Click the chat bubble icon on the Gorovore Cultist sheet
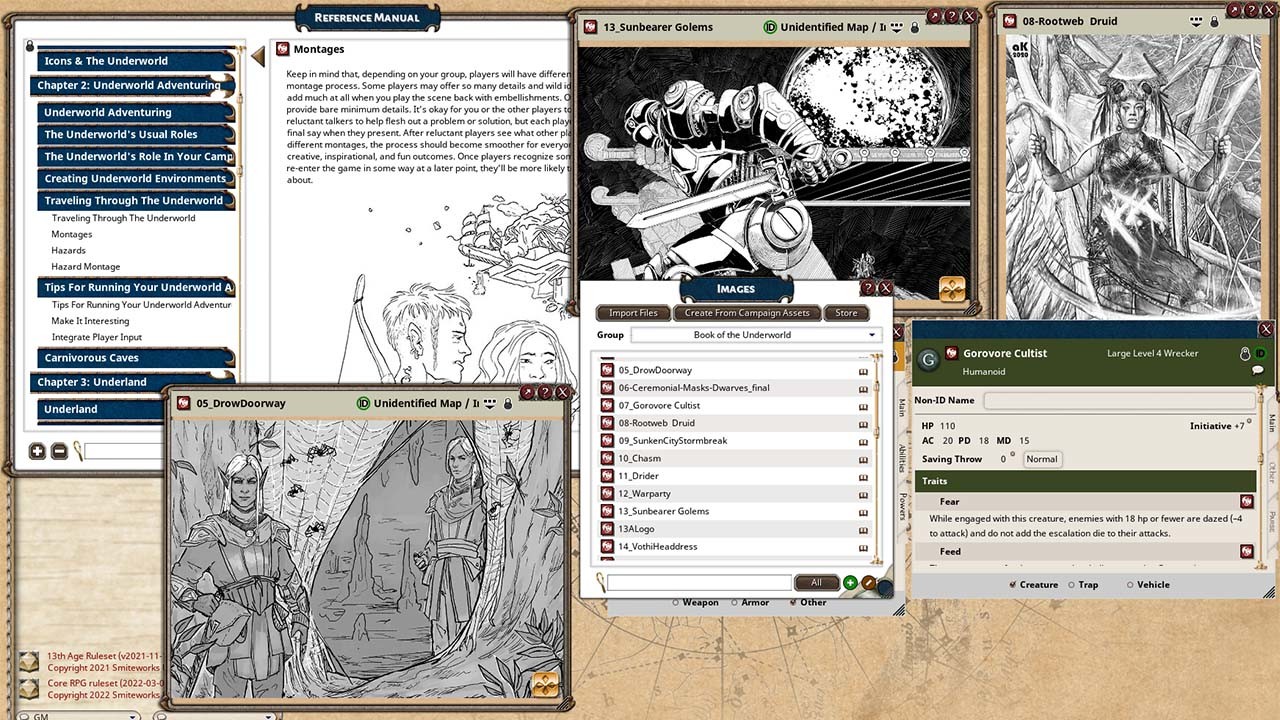 tap(1258, 370)
